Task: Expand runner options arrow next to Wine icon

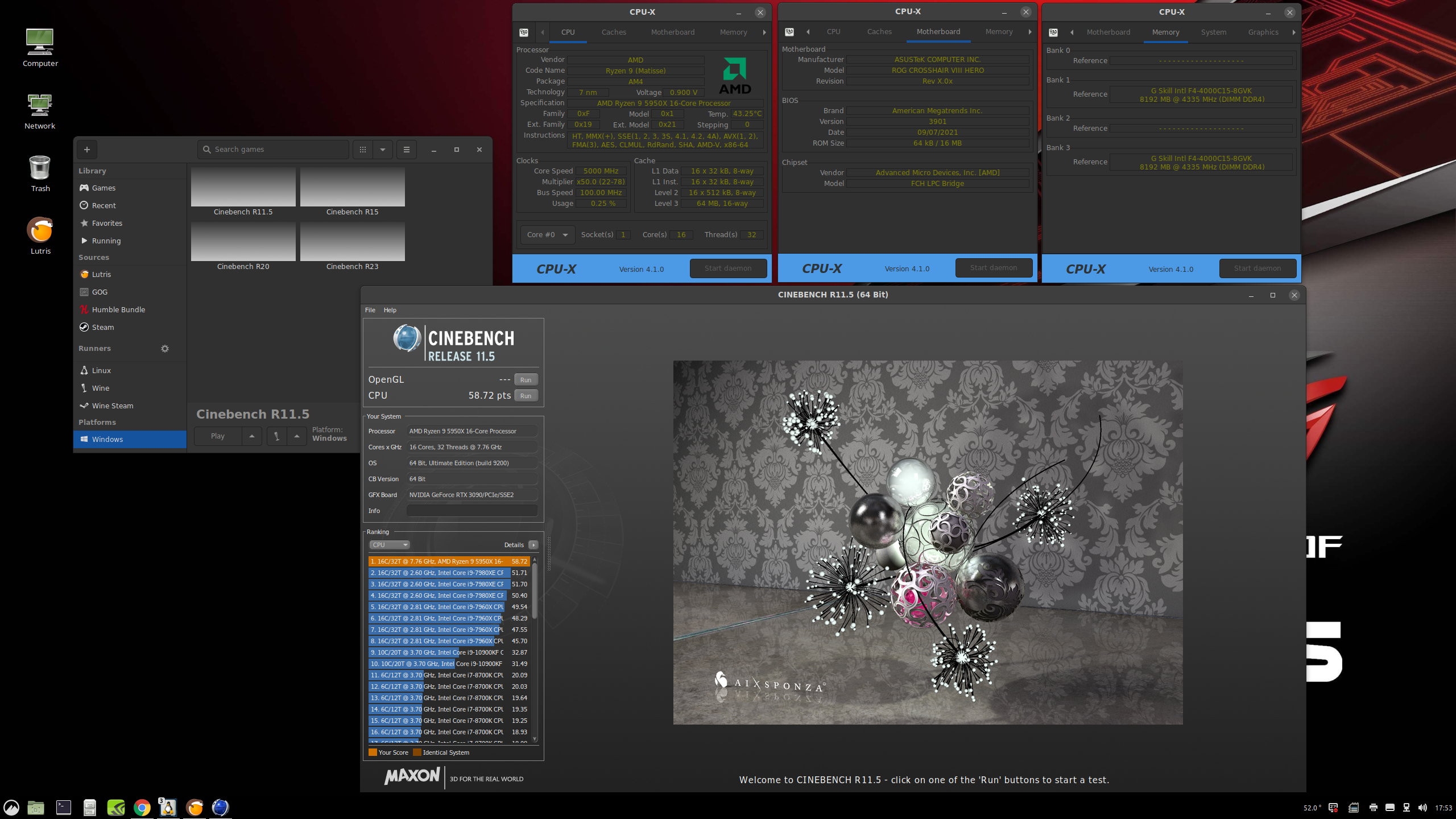Action: point(297,436)
